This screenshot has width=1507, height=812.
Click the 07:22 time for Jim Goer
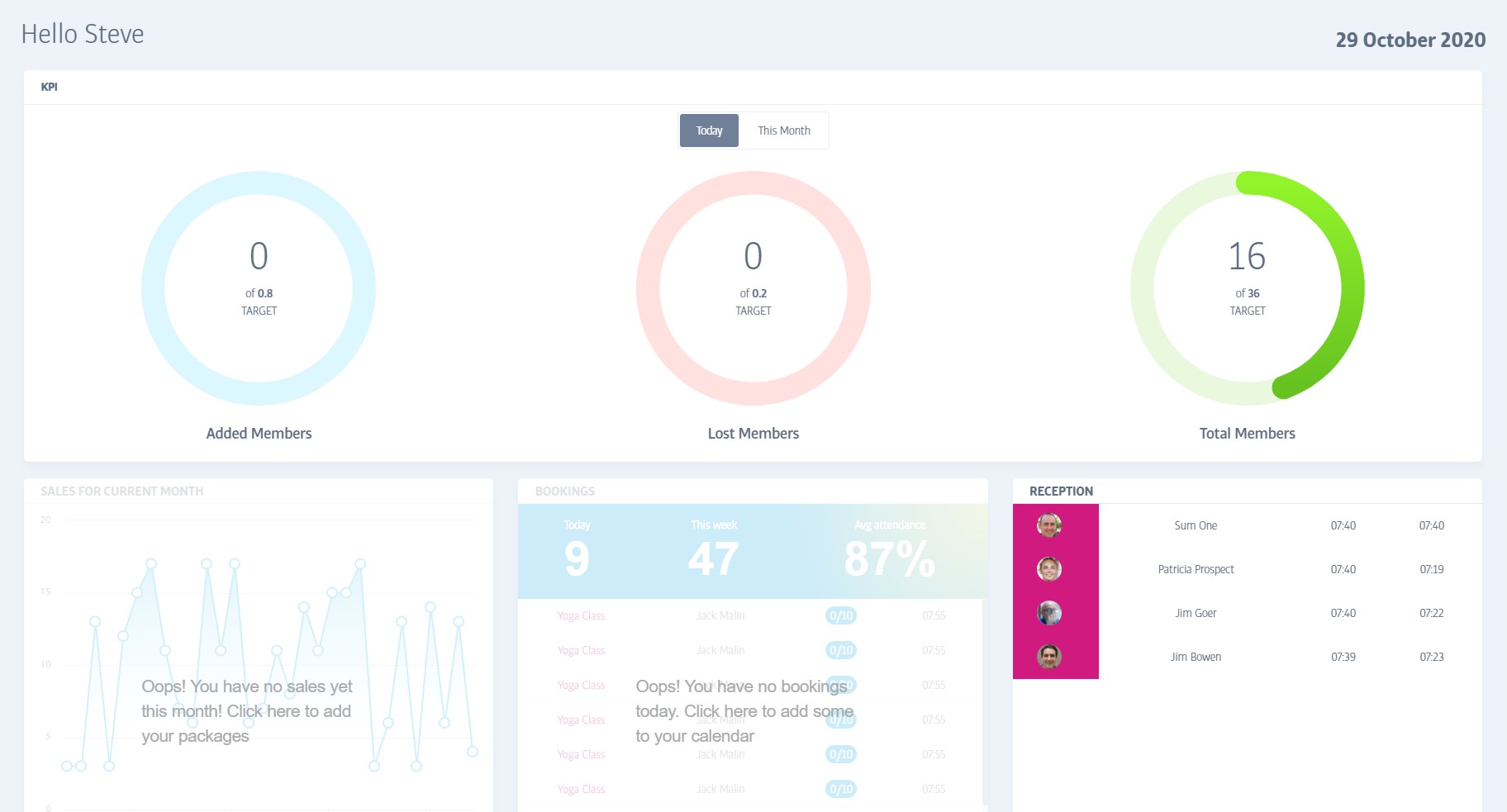click(1432, 613)
